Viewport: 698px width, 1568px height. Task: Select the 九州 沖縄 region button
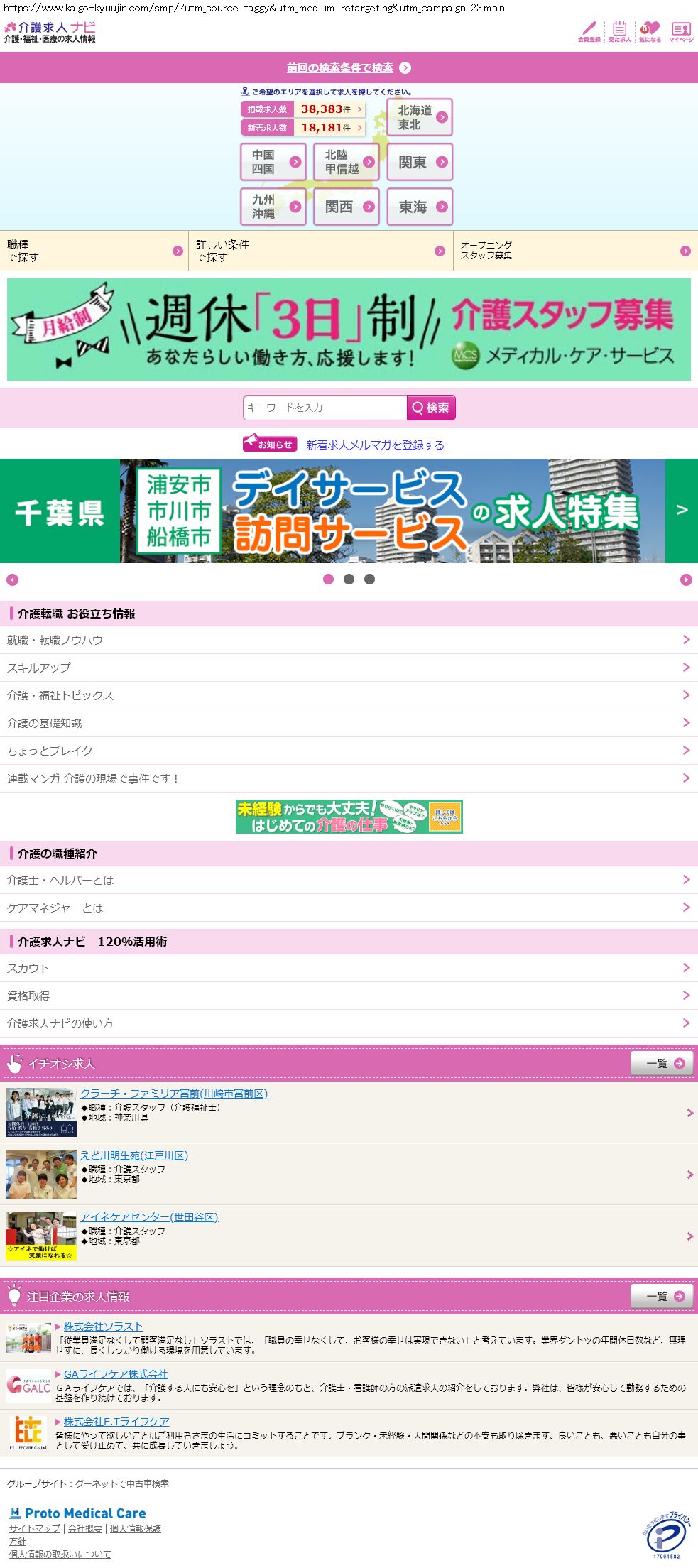[273, 207]
